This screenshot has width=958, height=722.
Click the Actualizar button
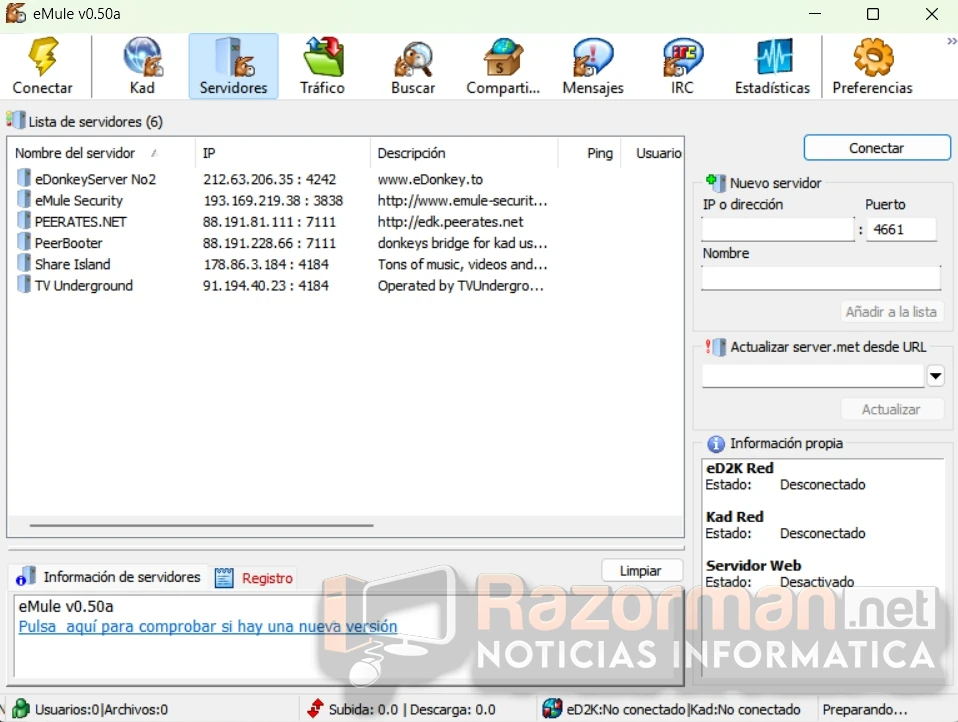(891, 409)
